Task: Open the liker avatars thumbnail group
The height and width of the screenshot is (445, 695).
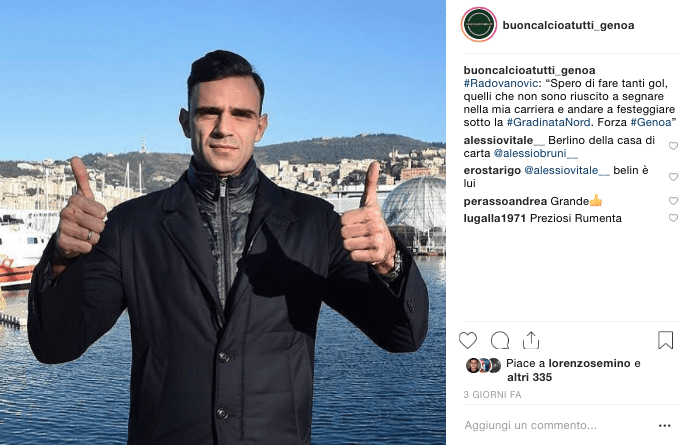Action: (484, 365)
